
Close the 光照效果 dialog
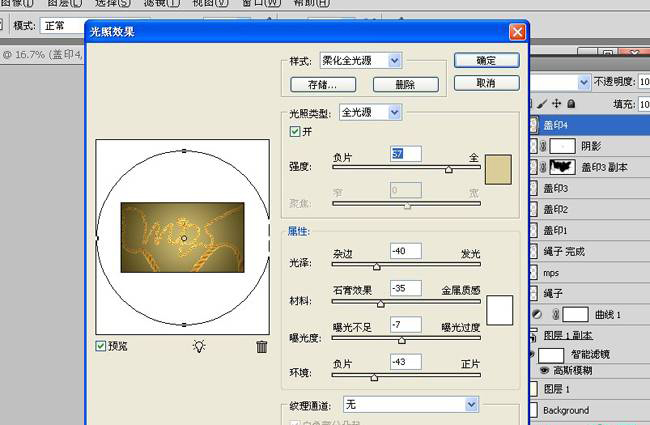click(x=517, y=32)
